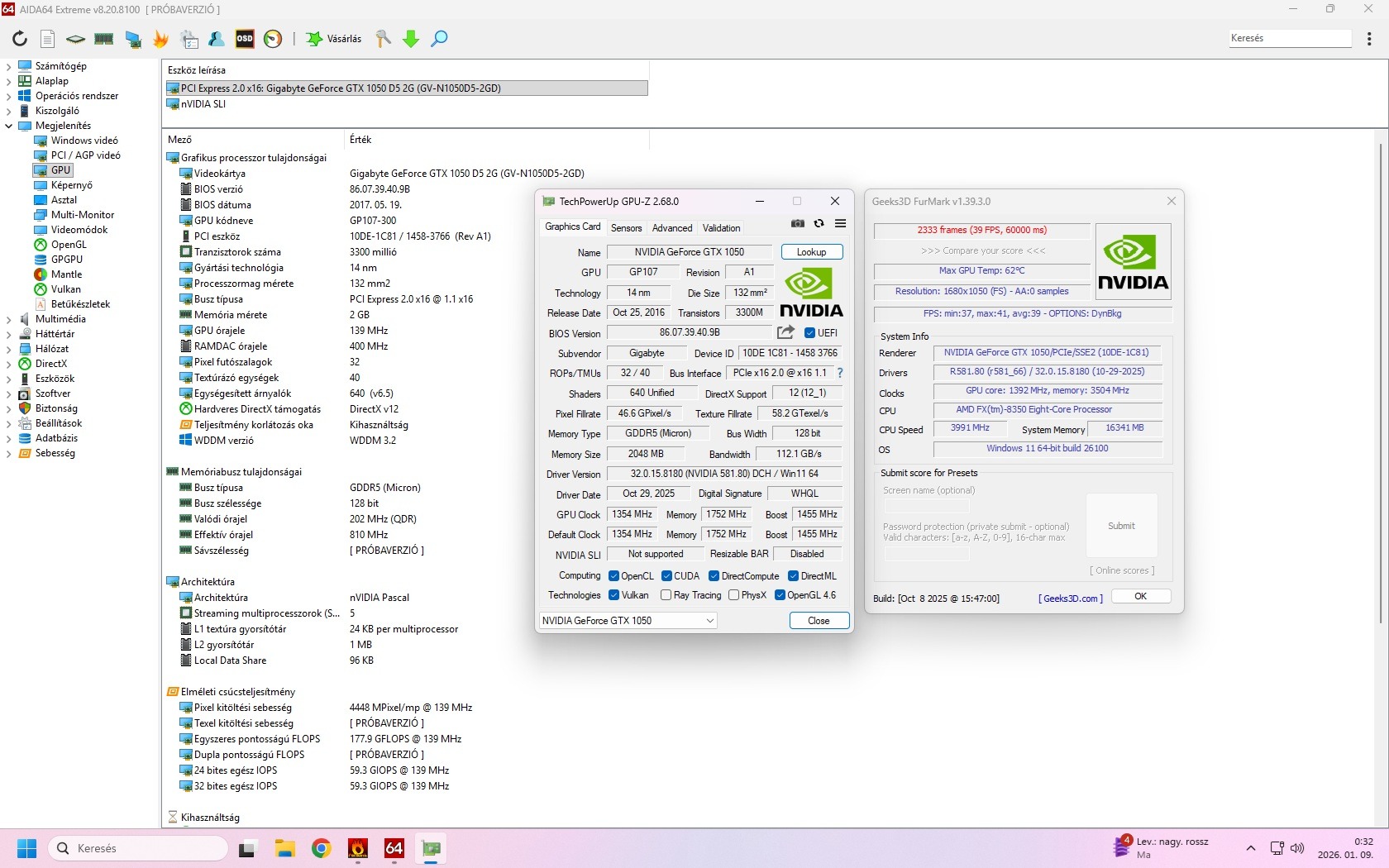Screen dimensions: 1389x868
Task: Click the magnifier toolbar icon in AIDA64
Action: 439,39
